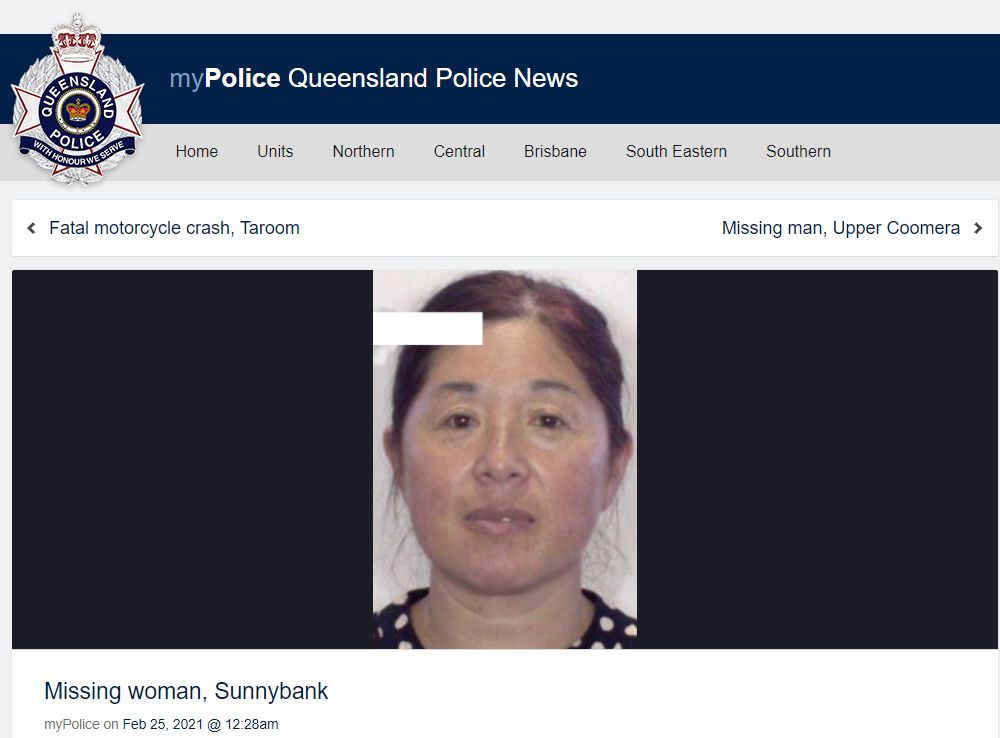Open the Units menu item
Image resolution: width=1000 pixels, height=738 pixels.
click(x=275, y=152)
